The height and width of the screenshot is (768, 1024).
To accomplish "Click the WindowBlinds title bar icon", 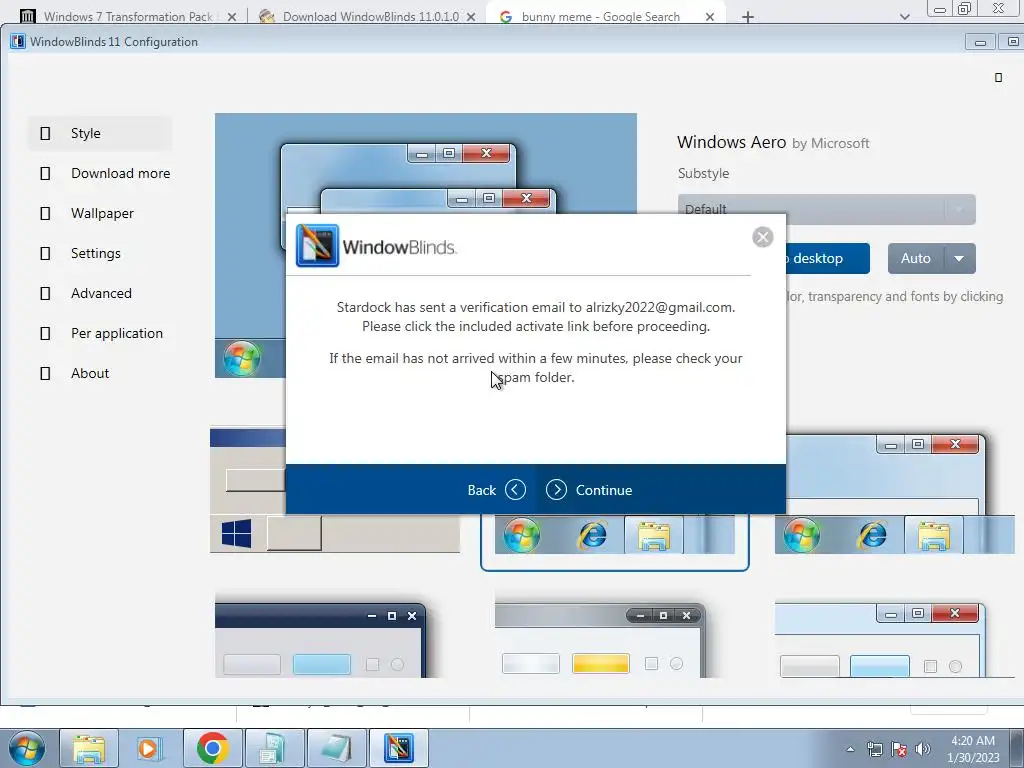I will [x=18, y=41].
